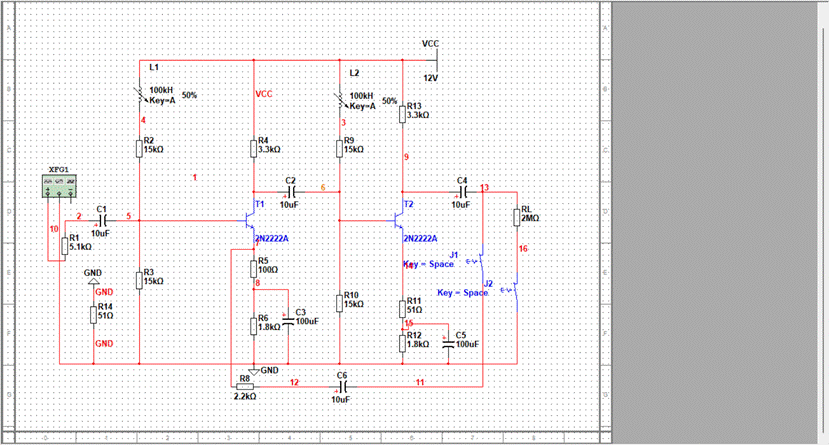Click orange net label 6
Screen dimensions: 829x445
(323, 188)
